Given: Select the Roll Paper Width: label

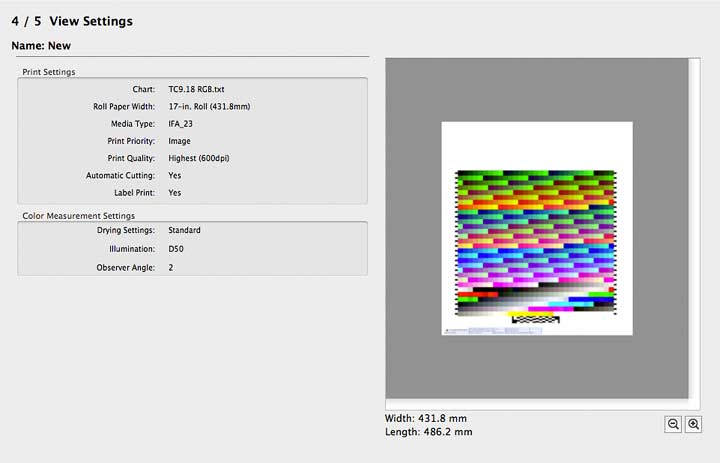Looking at the screenshot, I should click(x=124, y=107).
